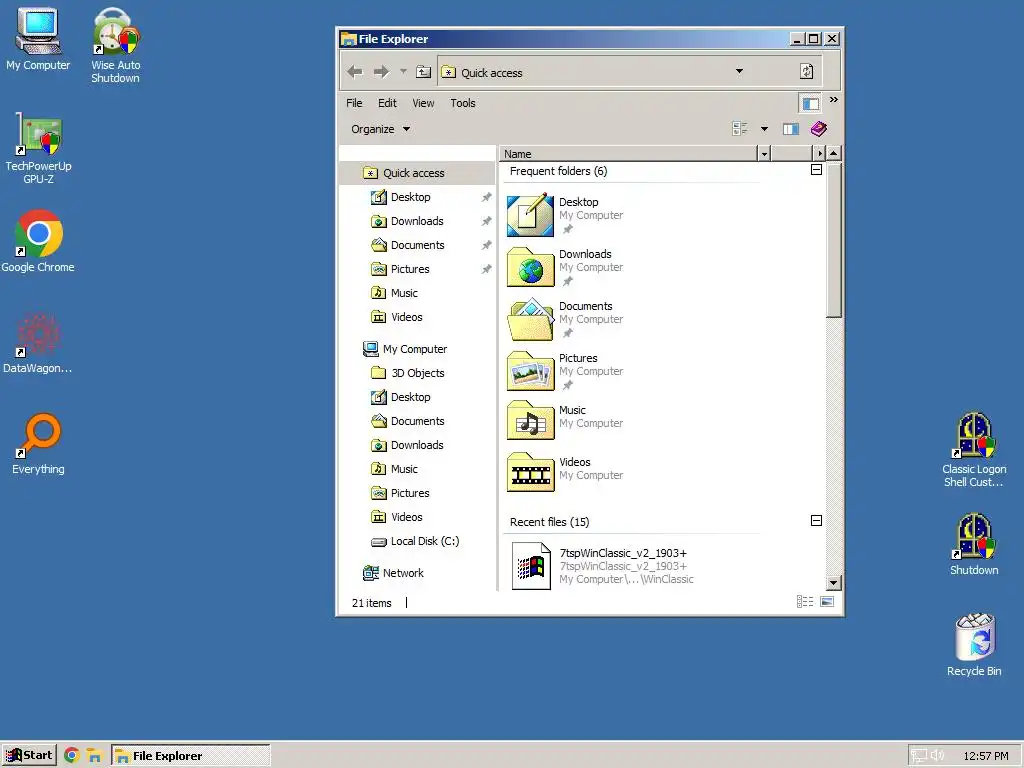Screen dimensions: 1024x768
Task: Select the Shutdown desktop shortcut
Action: point(974,545)
